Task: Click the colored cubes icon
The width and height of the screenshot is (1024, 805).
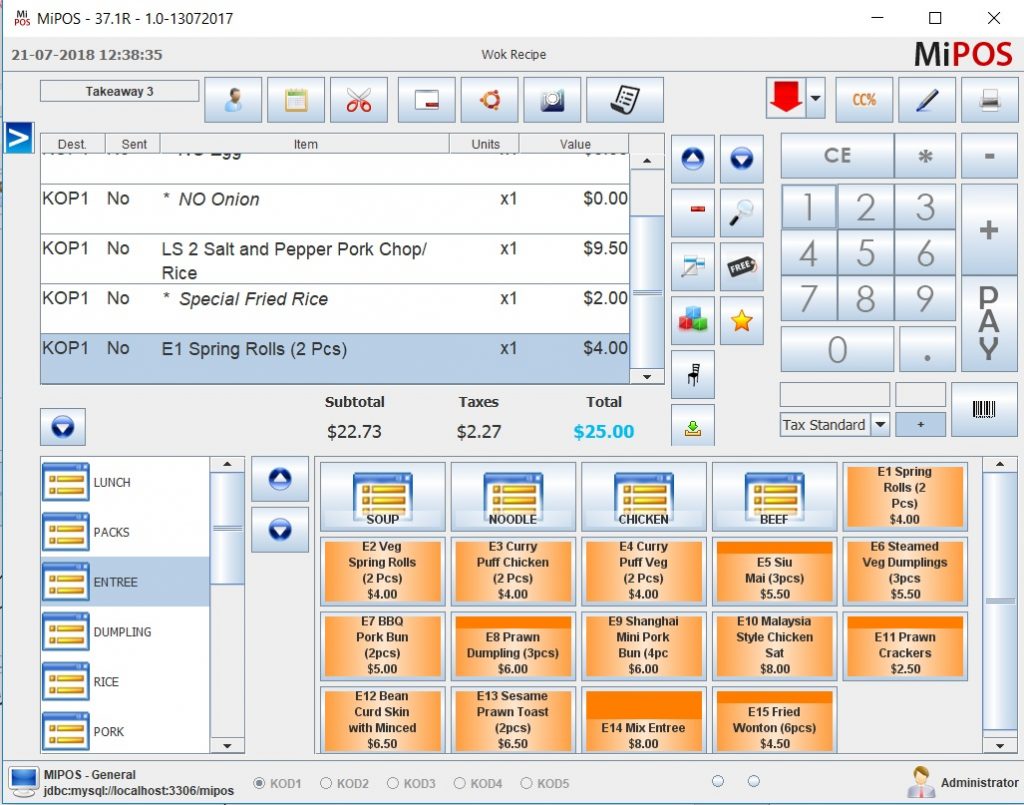Action: tap(693, 320)
